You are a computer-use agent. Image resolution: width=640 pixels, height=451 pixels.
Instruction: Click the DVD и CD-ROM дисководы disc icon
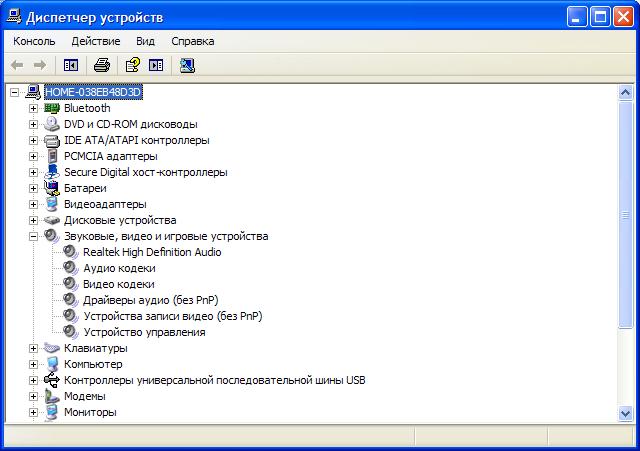coord(52,124)
